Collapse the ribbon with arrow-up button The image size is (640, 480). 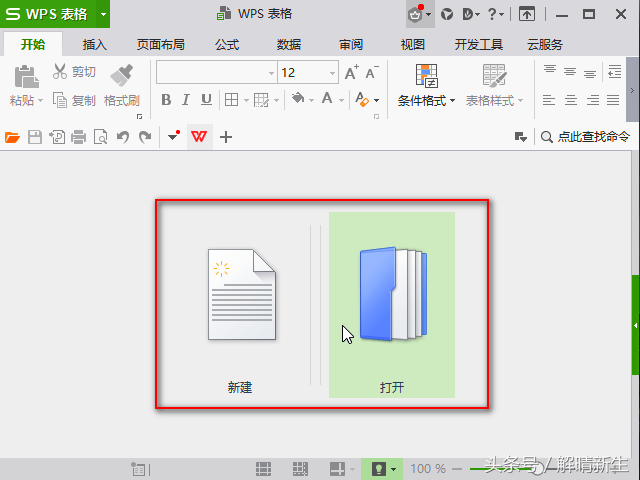(527, 15)
